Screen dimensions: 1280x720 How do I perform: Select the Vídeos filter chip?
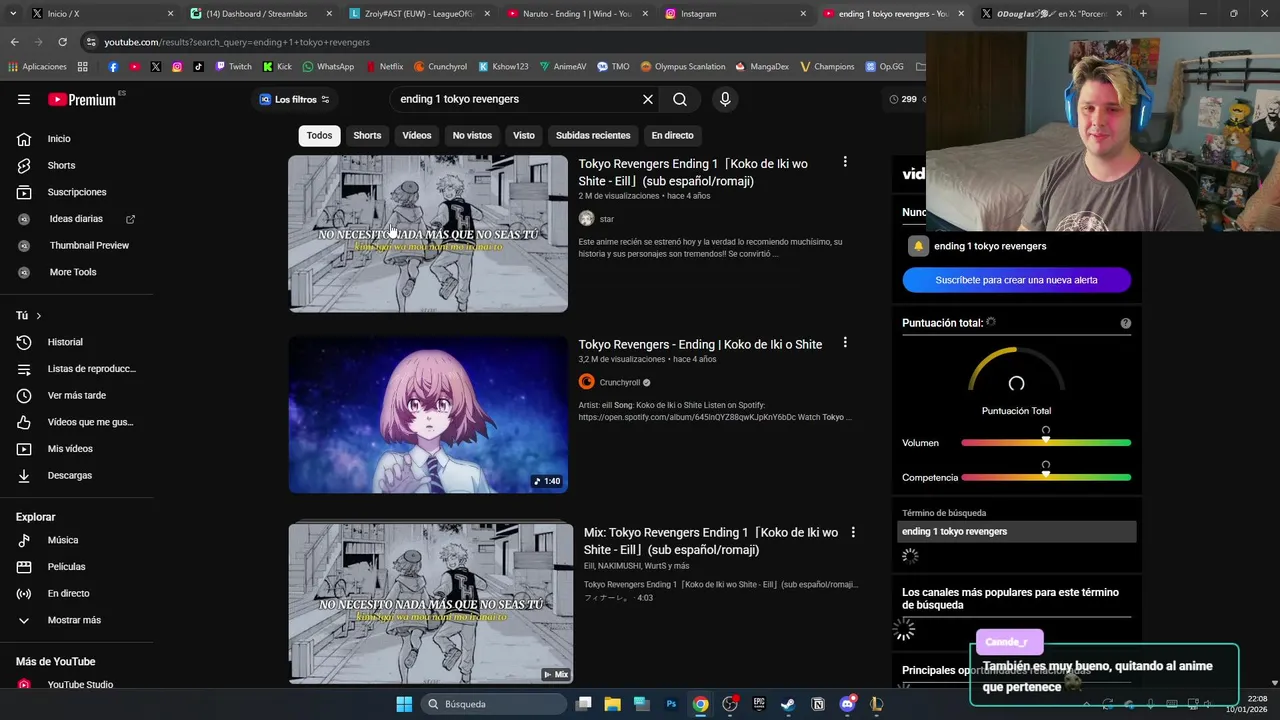tap(417, 135)
